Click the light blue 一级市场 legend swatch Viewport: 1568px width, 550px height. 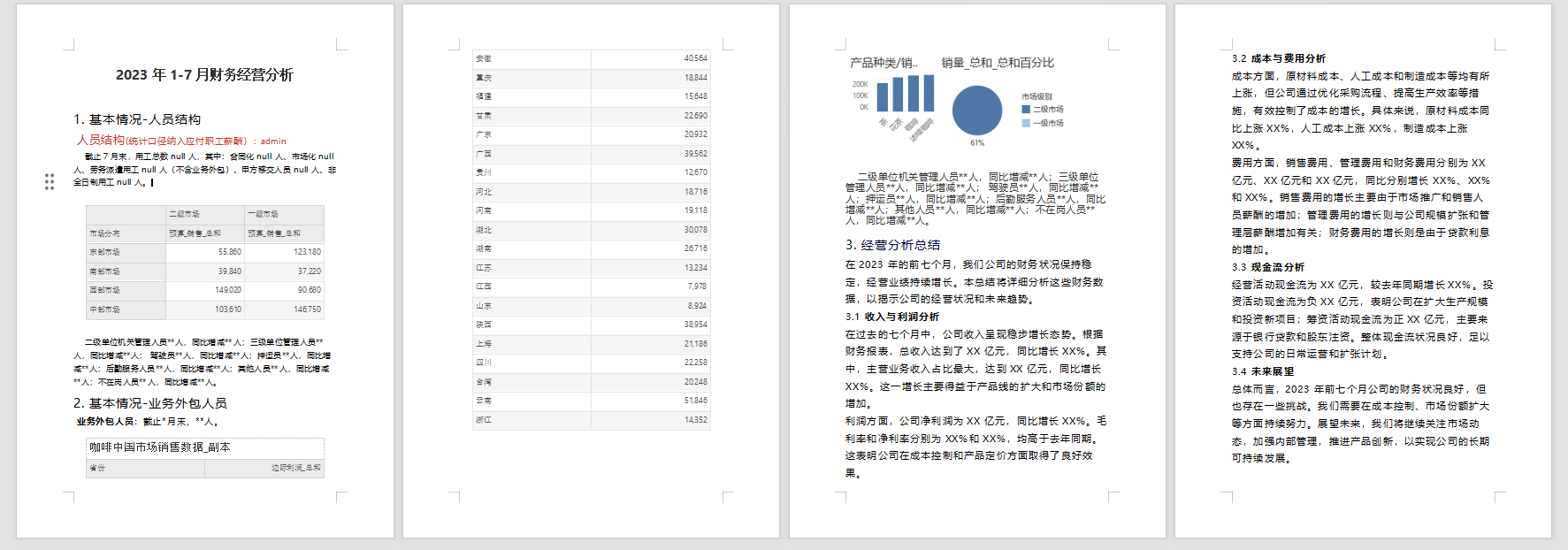click(1026, 123)
